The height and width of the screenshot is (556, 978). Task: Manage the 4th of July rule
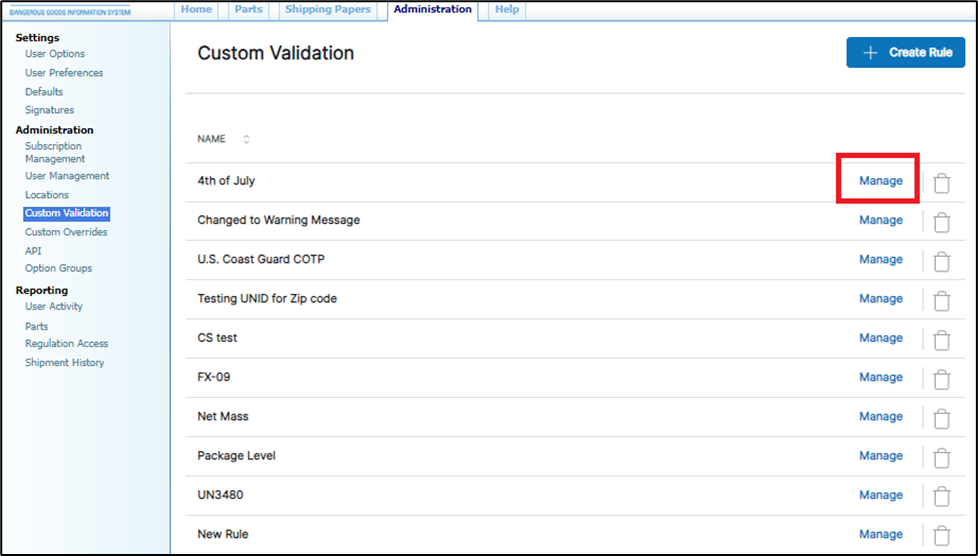click(x=880, y=181)
